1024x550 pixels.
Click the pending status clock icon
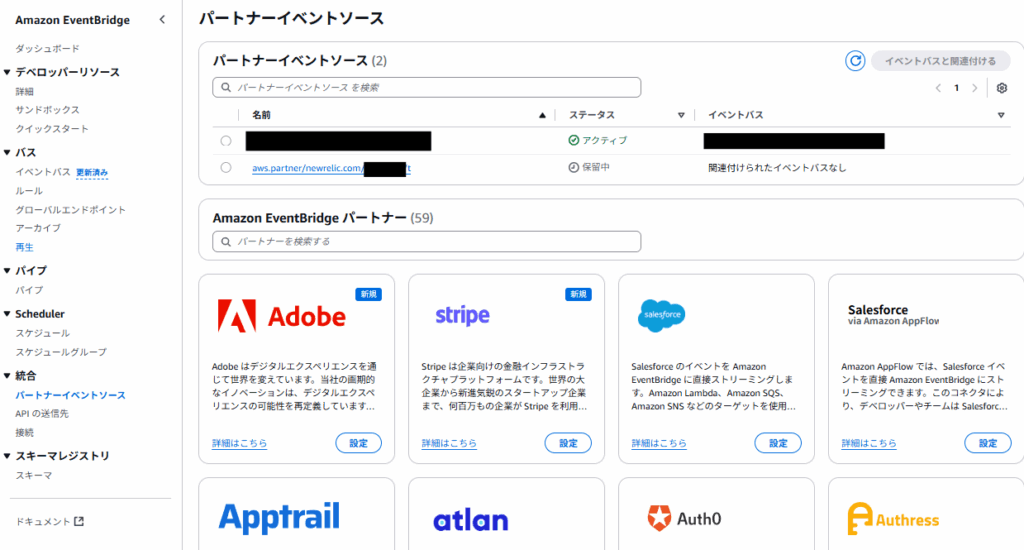[573, 167]
